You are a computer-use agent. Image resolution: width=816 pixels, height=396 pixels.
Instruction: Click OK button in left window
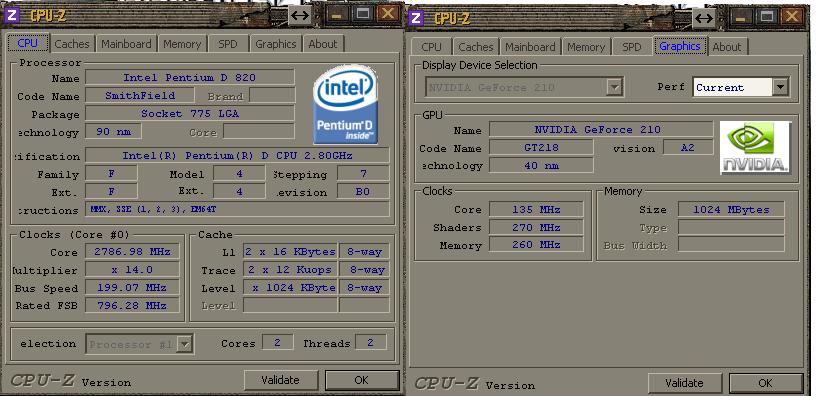tap(362, 380)
